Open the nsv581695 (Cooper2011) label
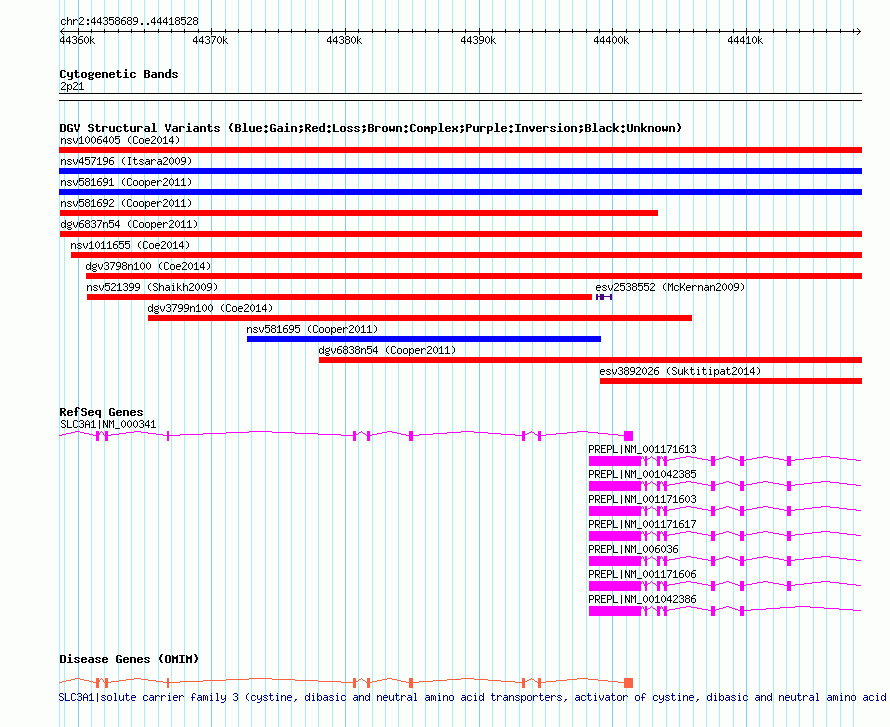Image resolution: width=890 pixels, height=727 pixels. (x=312, y=329)
